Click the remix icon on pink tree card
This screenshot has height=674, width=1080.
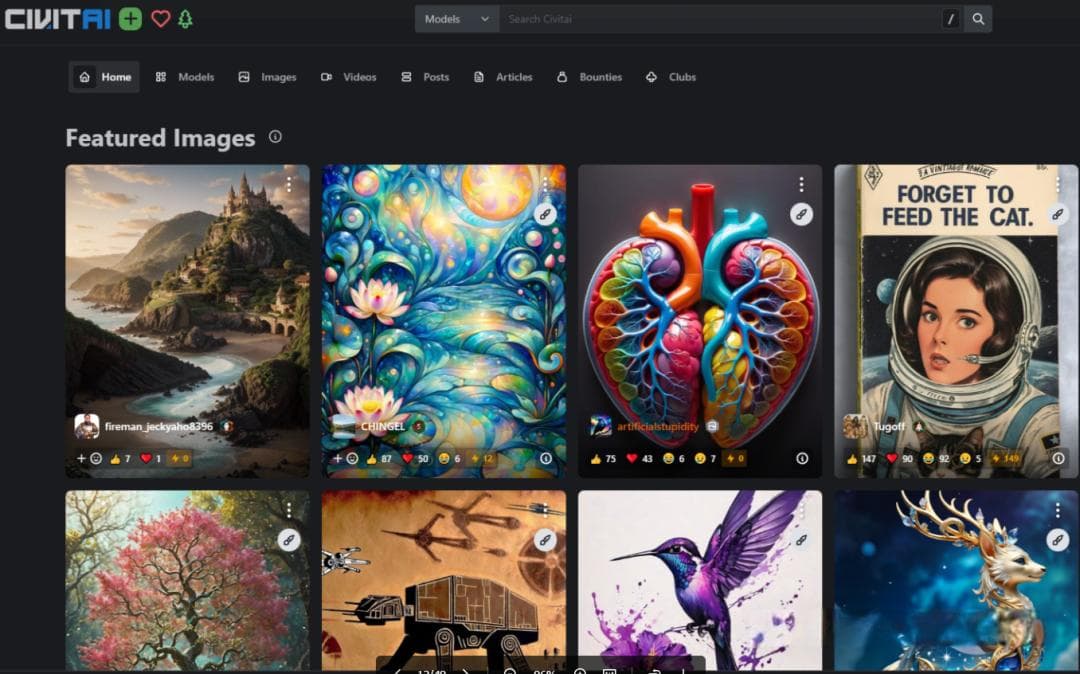(289, 540)
